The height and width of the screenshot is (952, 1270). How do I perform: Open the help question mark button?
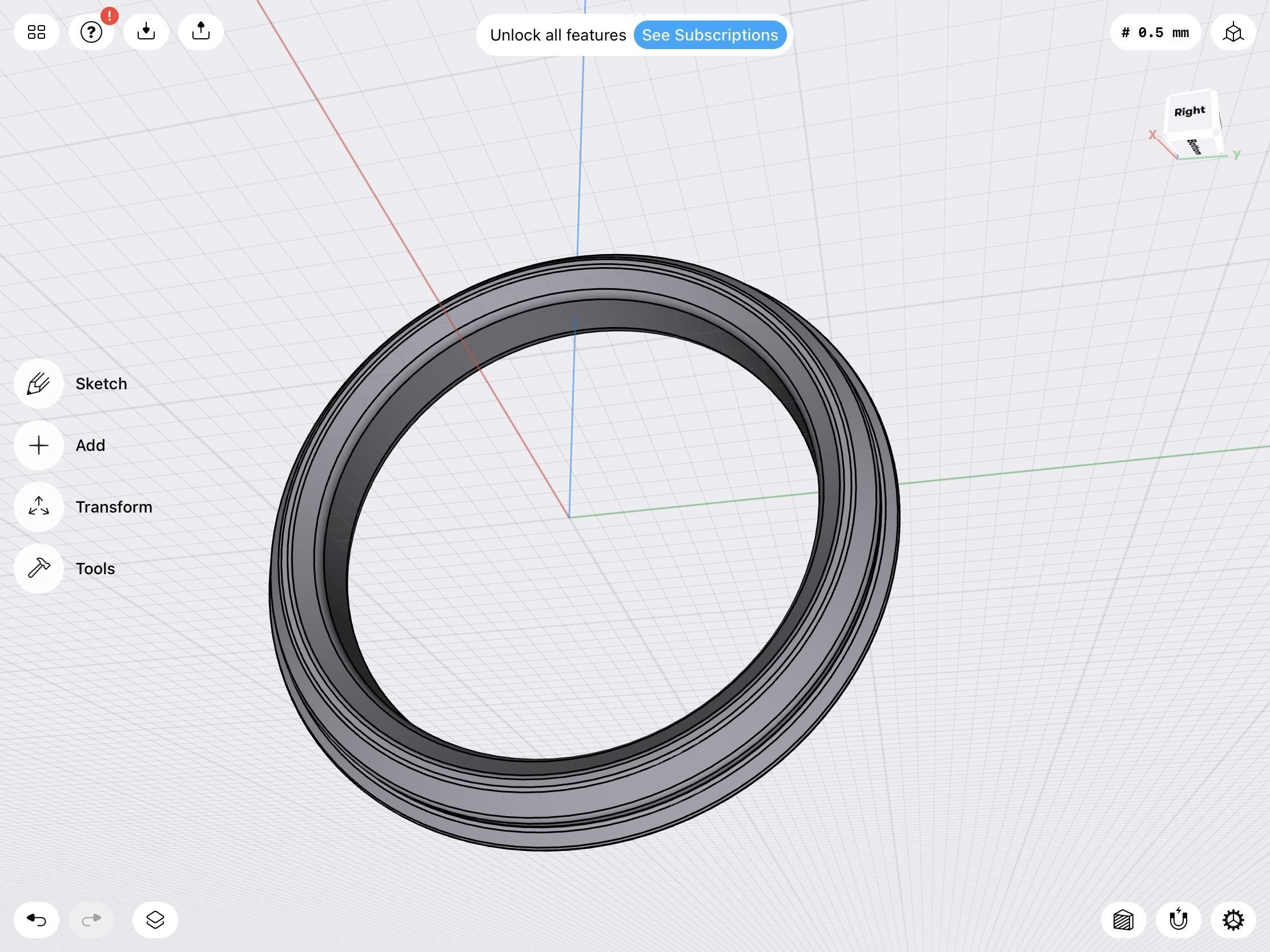pos(91,32)
